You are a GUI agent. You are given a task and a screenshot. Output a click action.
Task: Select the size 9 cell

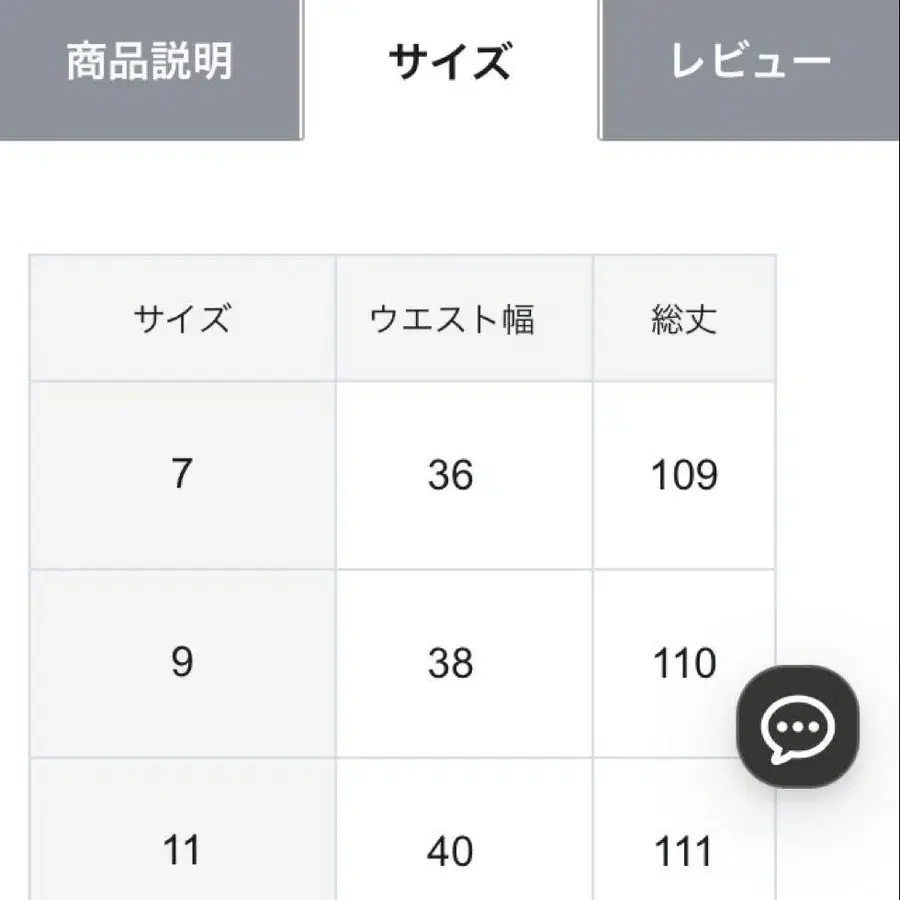coord(182,663)
